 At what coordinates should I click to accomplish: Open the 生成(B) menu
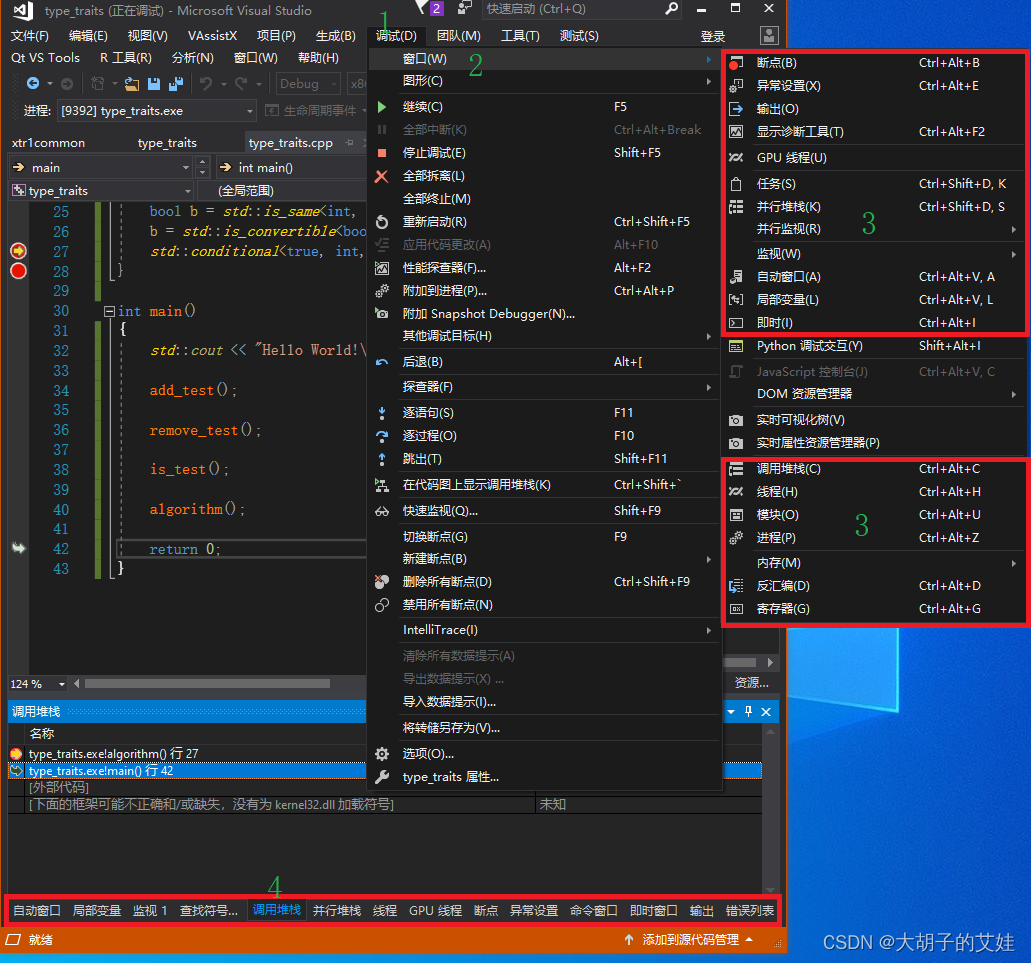(335, 35)
